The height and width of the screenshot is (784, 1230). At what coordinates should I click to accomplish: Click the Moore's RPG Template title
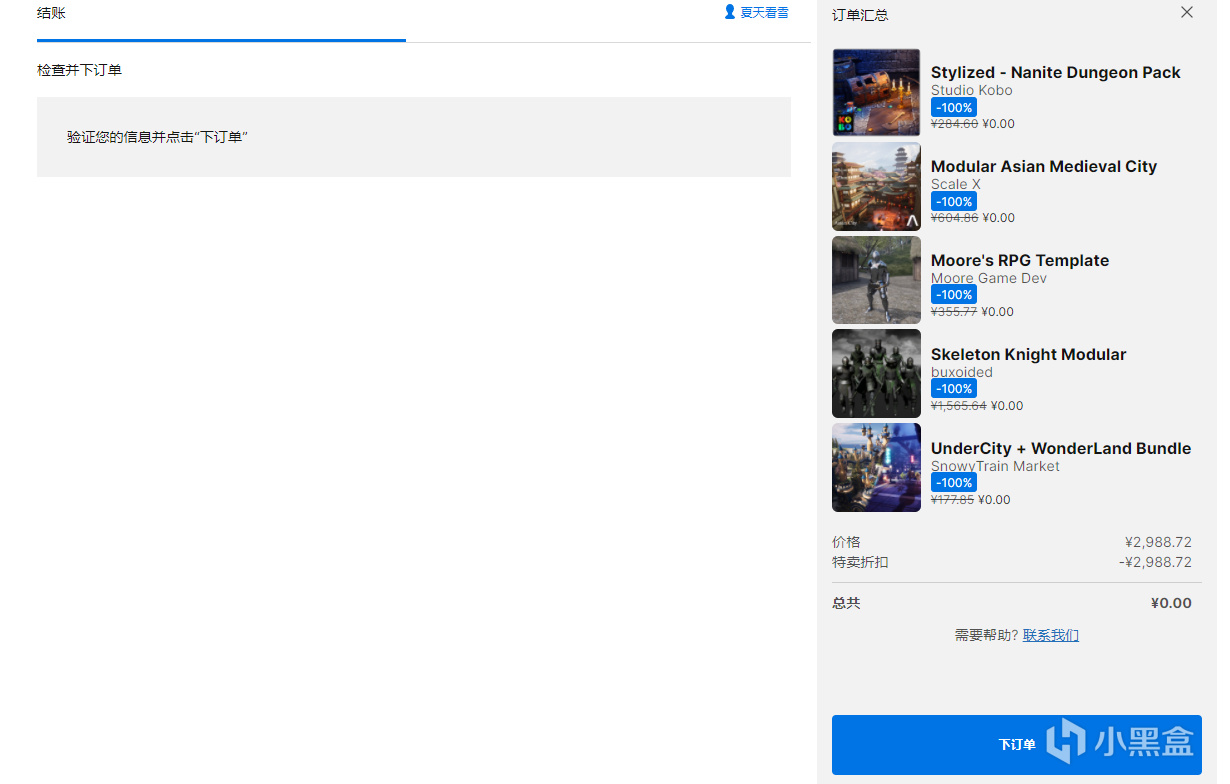pyautogui.click(x=1020, y=260)
